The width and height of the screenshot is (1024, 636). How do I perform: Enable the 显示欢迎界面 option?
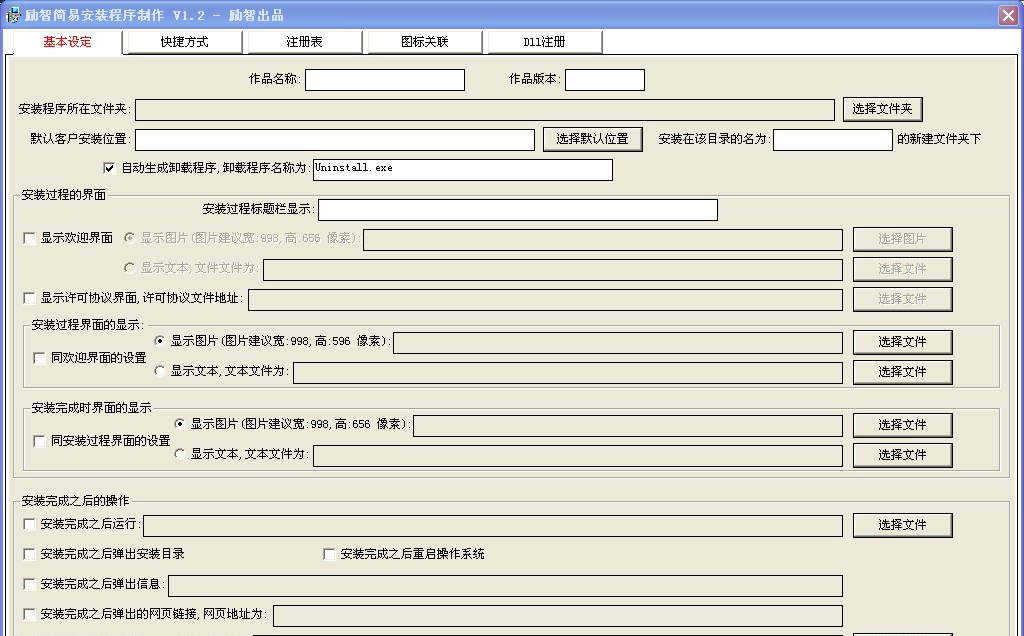point(29,240)
